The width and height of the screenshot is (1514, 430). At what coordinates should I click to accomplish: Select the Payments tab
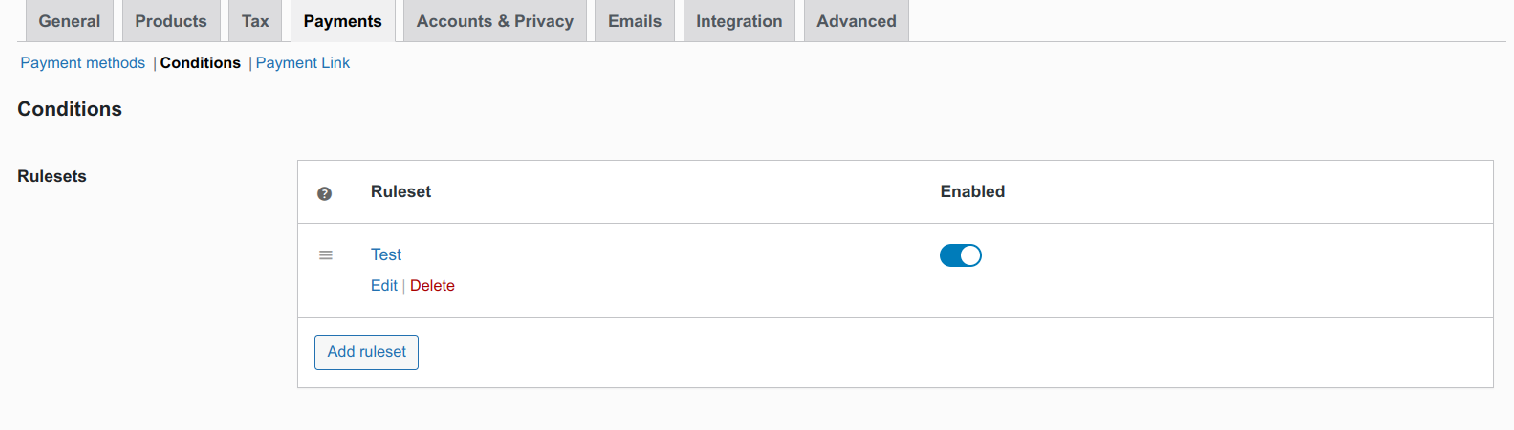(x=342, y=21)
